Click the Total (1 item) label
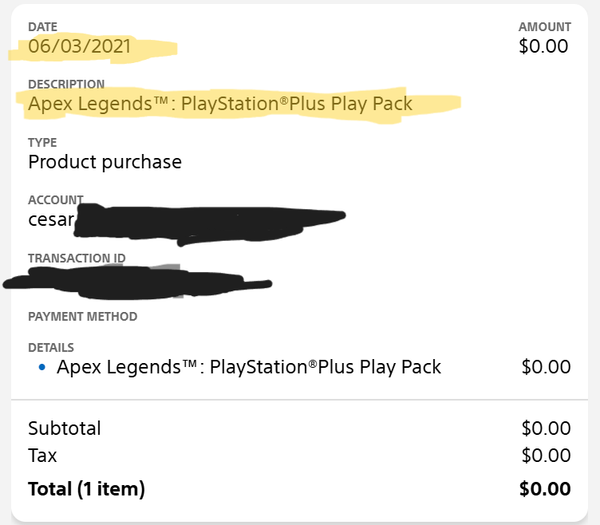 [86, 489]
